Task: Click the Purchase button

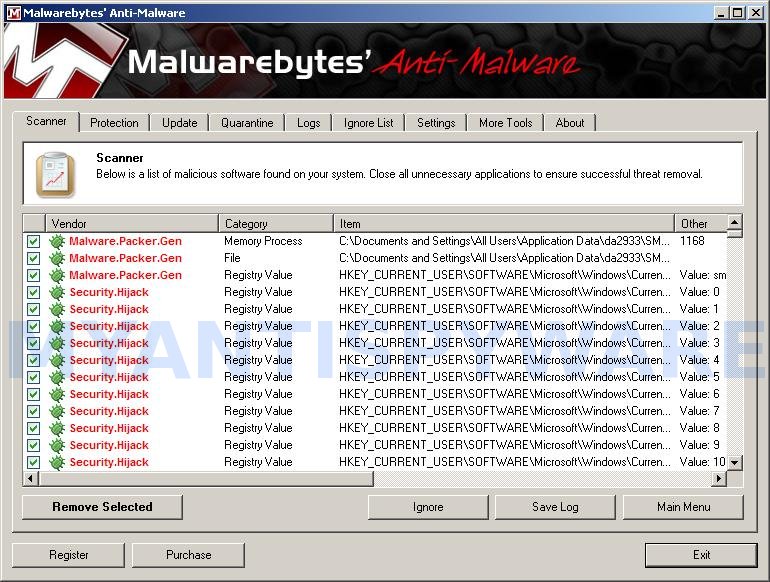Action: pos(189,555)
